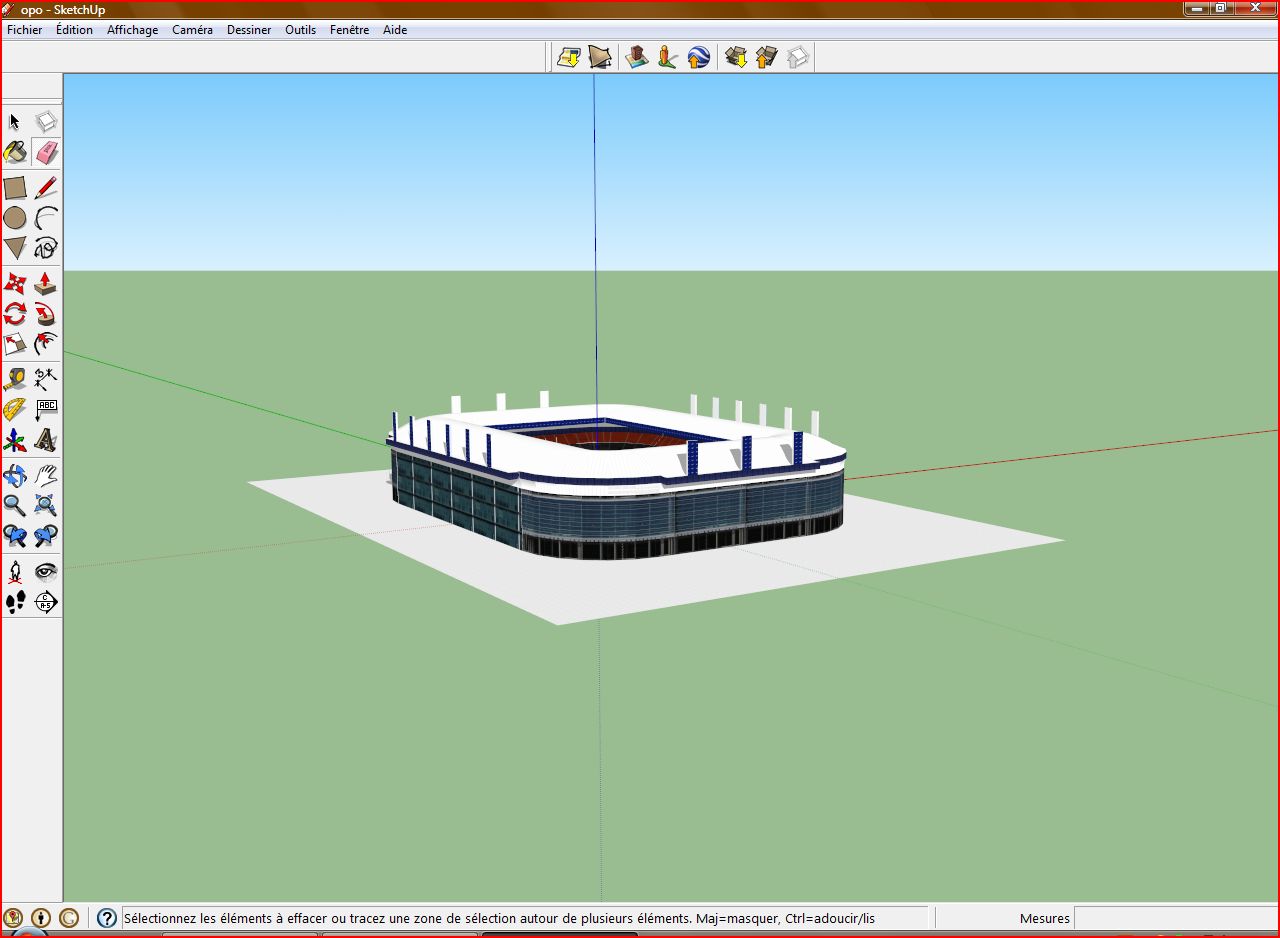Open the Fenêtre menu
1280x938 pixels.
349,30
